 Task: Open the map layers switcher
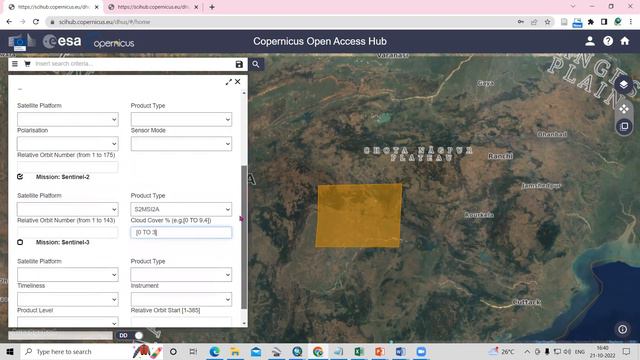pos(624,84)
